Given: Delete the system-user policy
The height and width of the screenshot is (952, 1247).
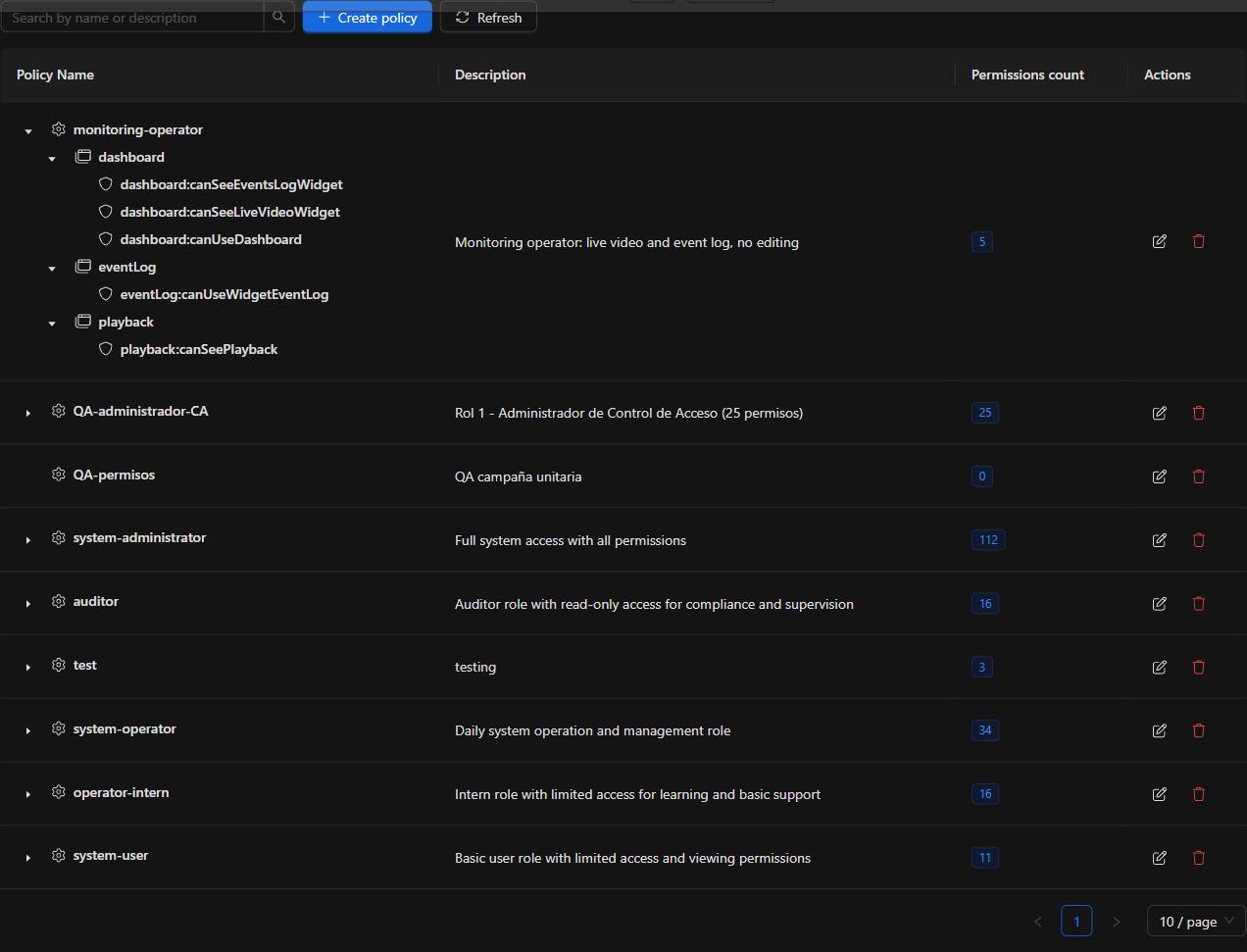Looking at the screenshot, I should tap(1198, 858).
